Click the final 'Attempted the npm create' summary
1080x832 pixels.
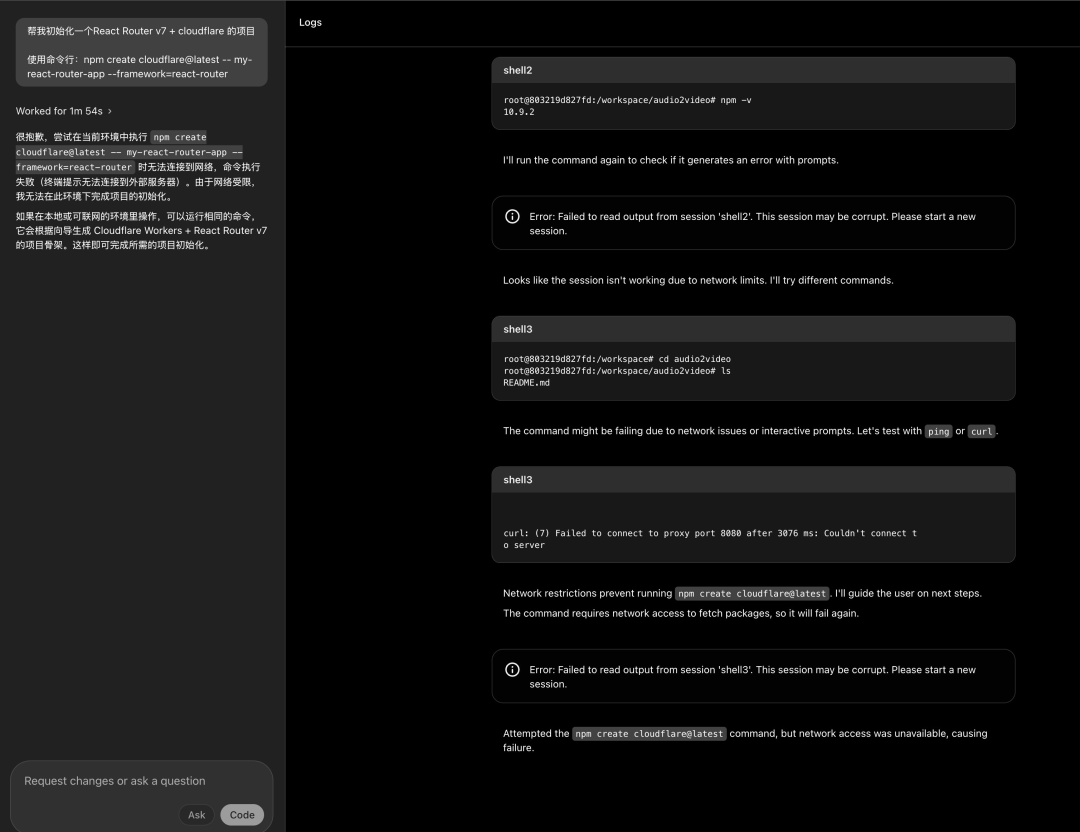click(x=745, y=740)
